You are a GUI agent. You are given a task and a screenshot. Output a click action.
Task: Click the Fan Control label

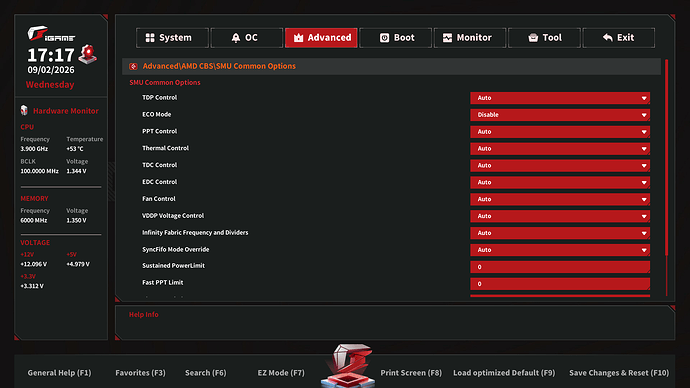158,199
